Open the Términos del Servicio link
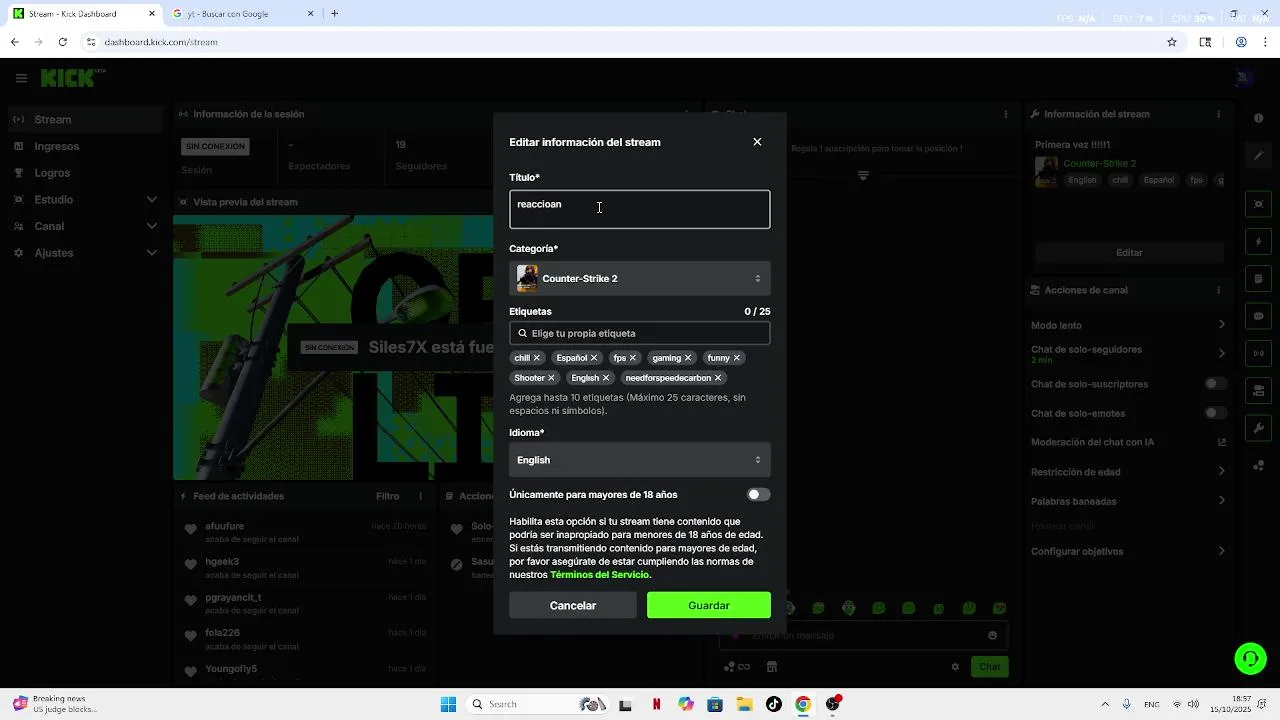The height and width of the screenshot is (720, 1280). [x=600, y=575]
